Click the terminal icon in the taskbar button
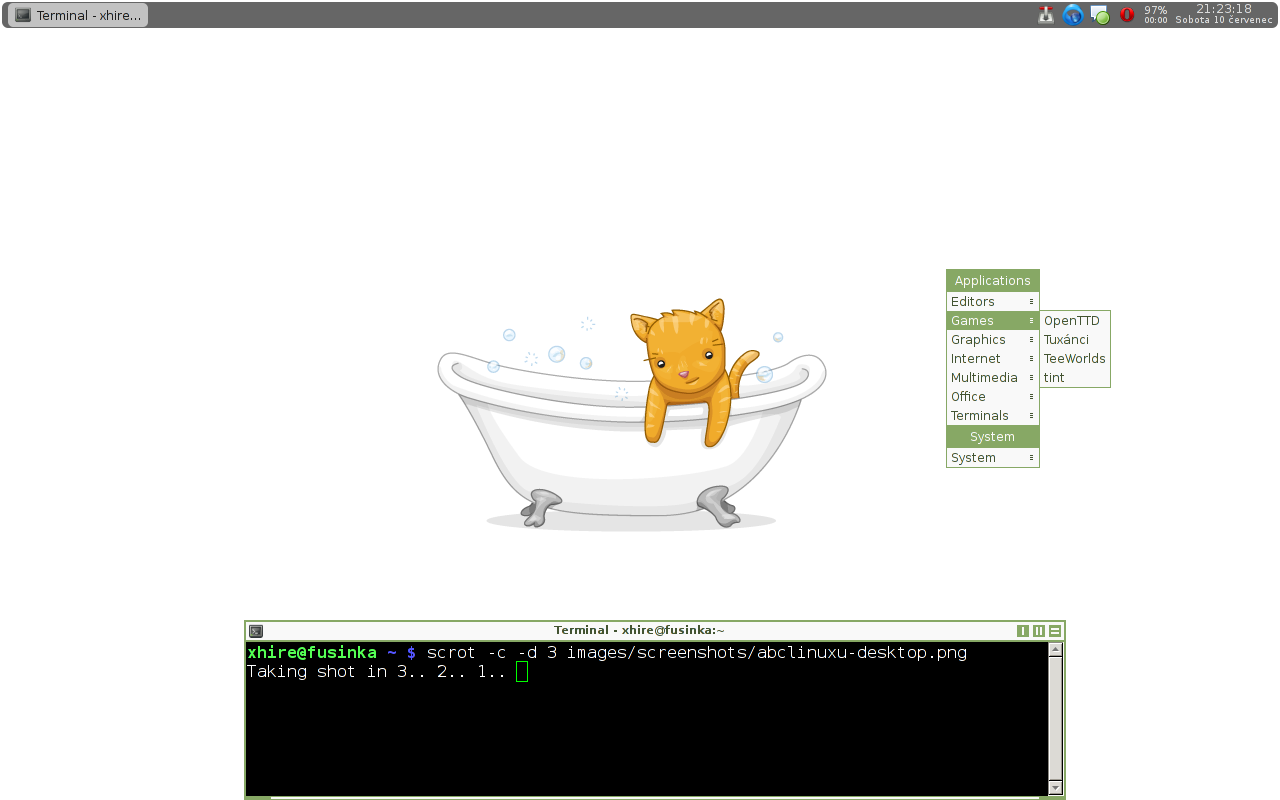Screen dimensions: 1280x800 click(23, 15)
